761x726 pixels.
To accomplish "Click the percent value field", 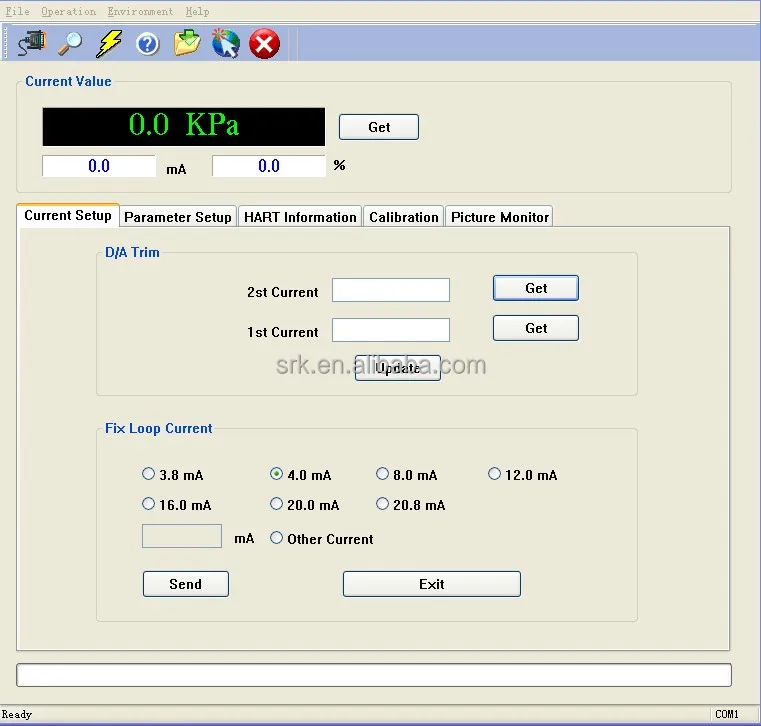I will click(x=269, y=166).
